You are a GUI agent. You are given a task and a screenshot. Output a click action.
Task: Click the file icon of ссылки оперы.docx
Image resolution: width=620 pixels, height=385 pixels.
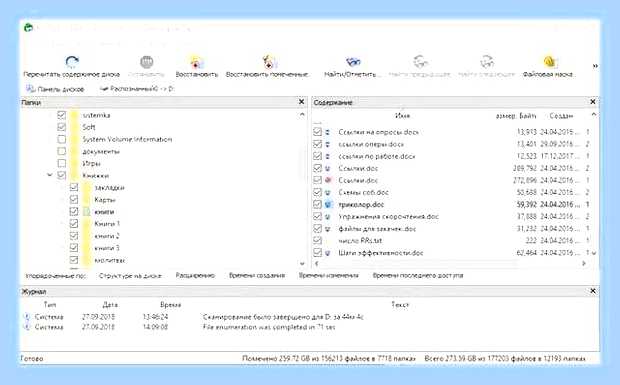coord(328,144)
